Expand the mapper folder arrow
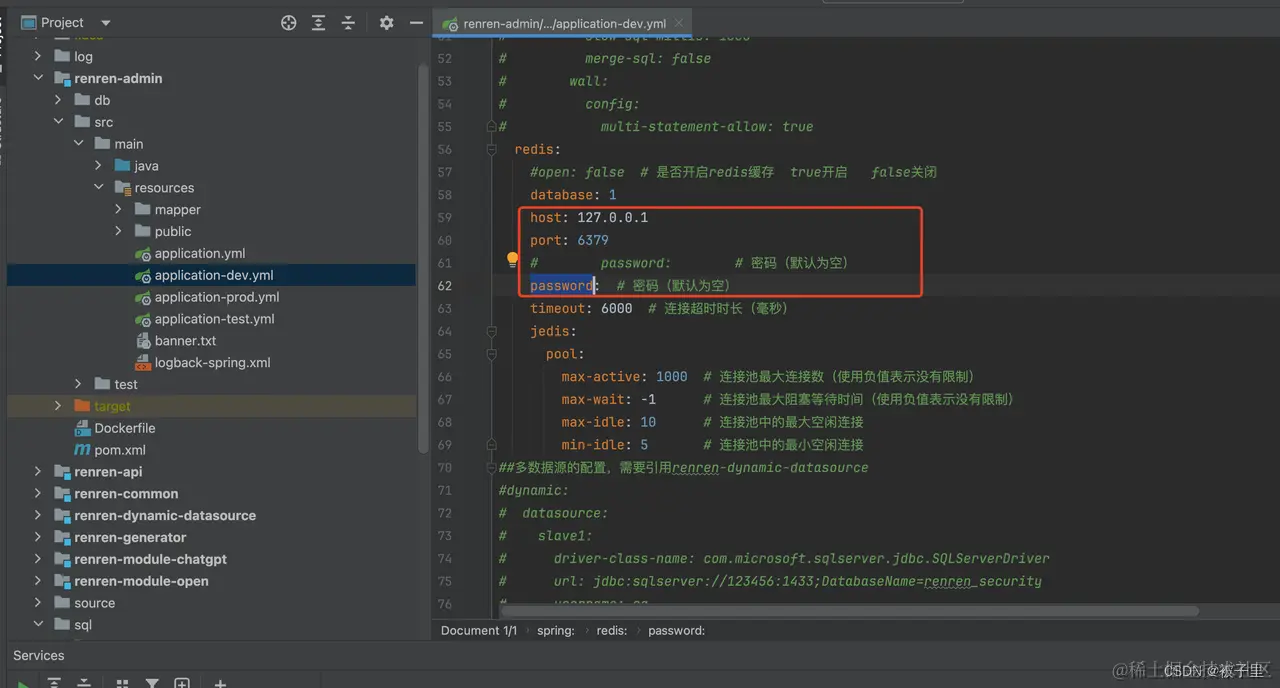 [118, 209]
